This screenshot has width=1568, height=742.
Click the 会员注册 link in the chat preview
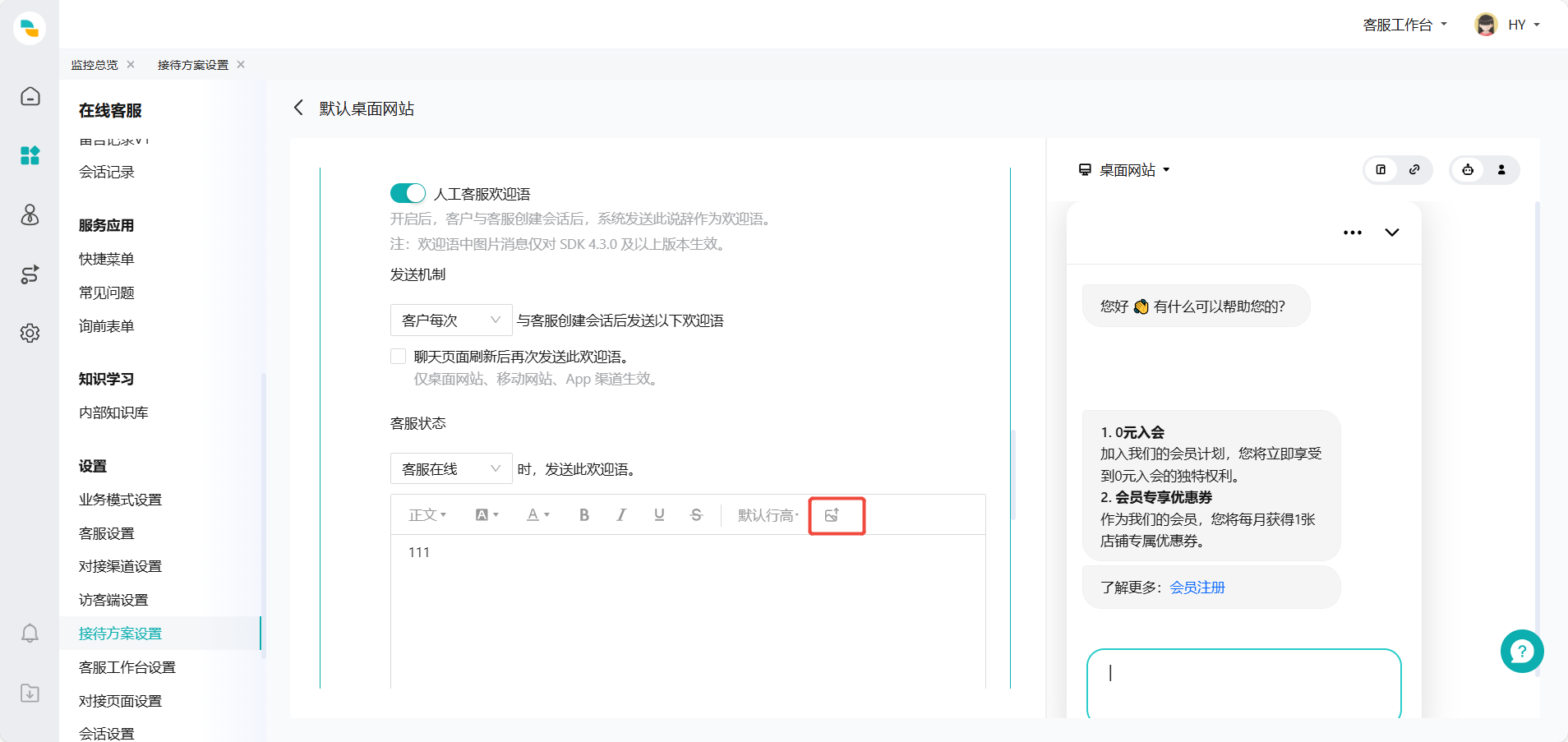(x=1197, y=587)
